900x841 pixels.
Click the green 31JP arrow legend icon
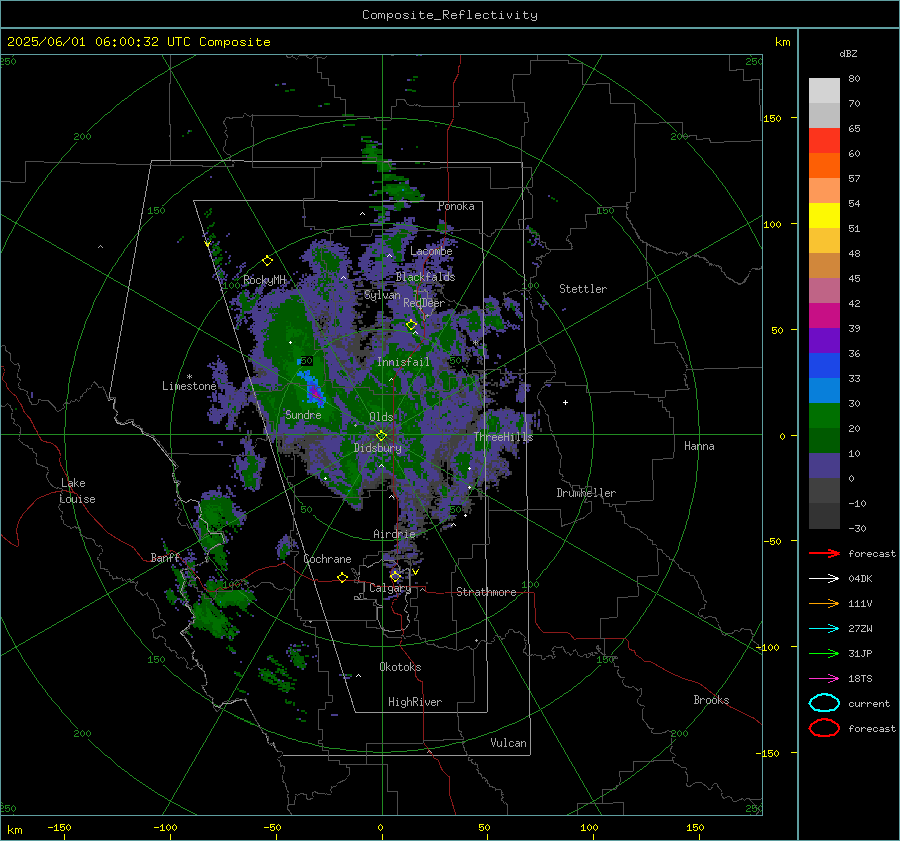tap(824, 653)
